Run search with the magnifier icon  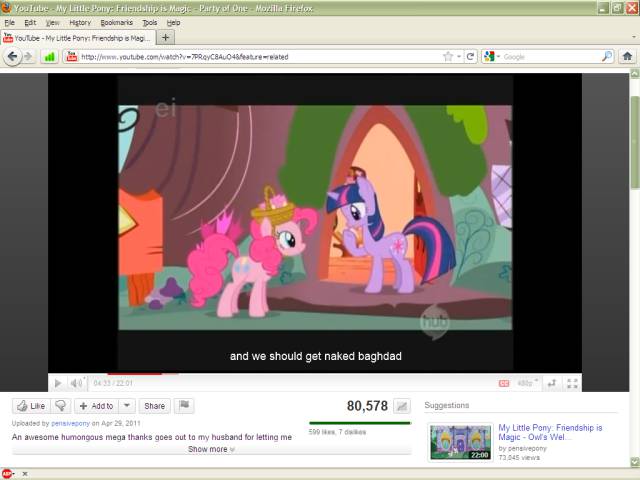tap(607, 56)
